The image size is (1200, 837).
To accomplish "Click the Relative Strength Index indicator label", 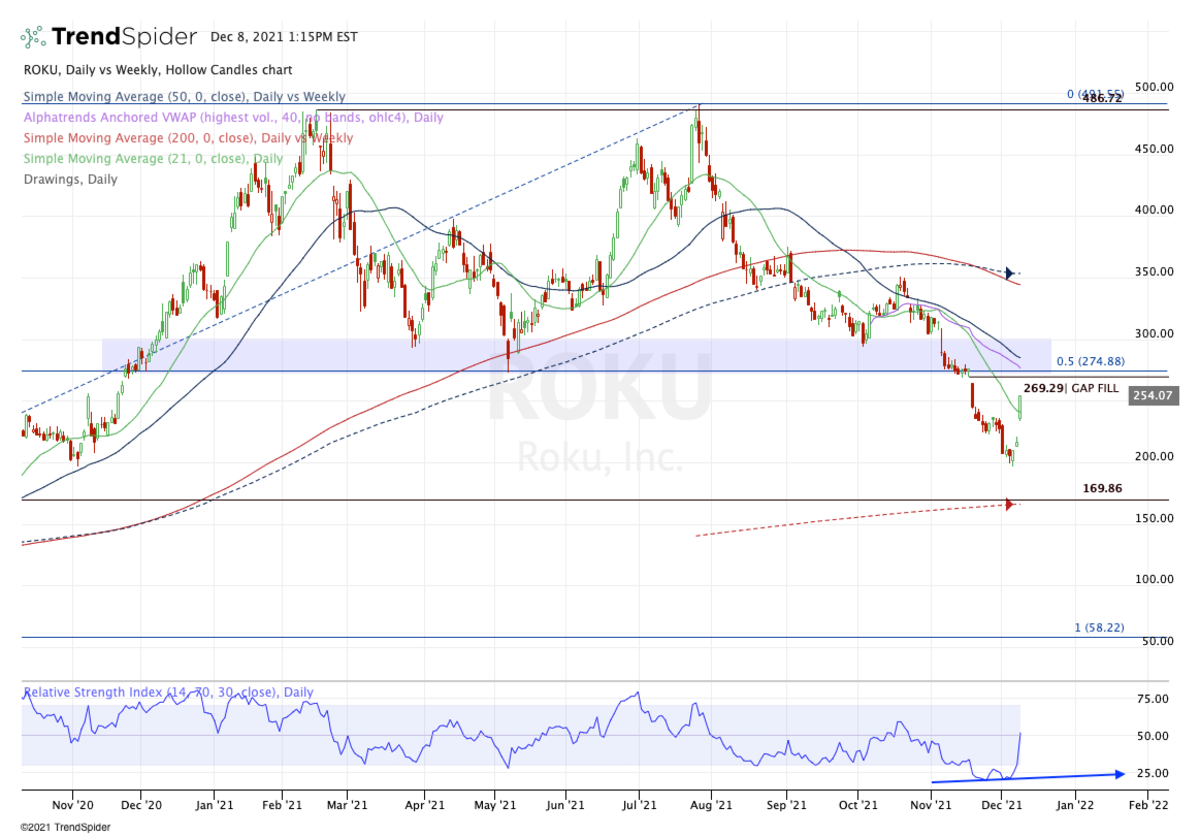I will (x=168, y=692).
